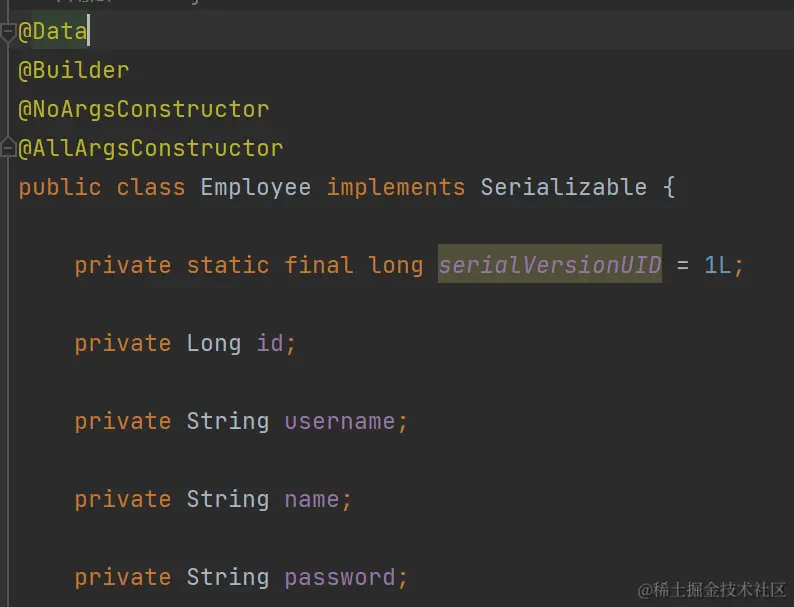Click the 1L literal value

coord(717,265)
